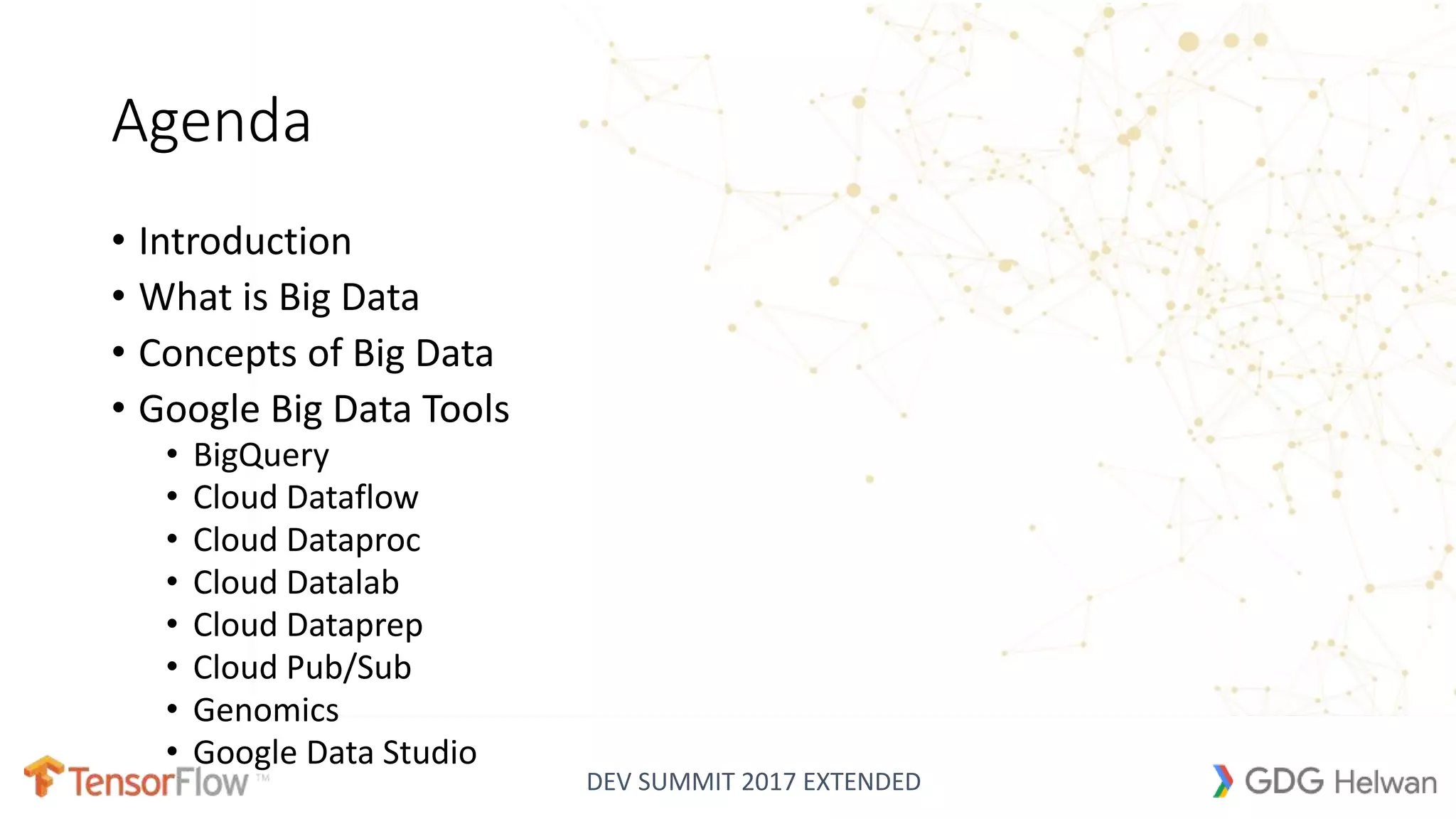Click the GDG chevron logo icon

pyautogui.click(x=1223, y=781)
